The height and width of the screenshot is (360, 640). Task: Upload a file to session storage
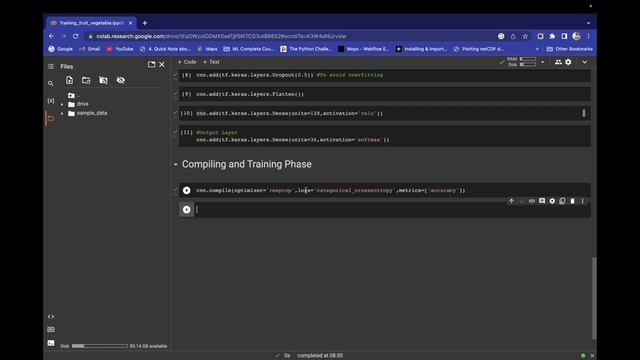click(x=69, y=80)
